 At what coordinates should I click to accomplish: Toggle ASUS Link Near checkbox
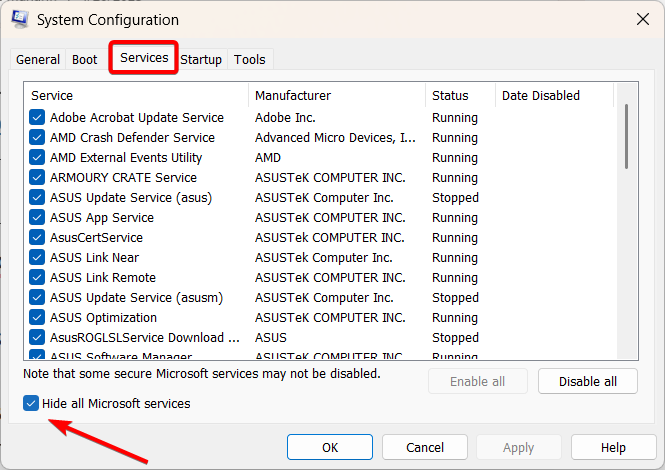[x=37, y=257]
